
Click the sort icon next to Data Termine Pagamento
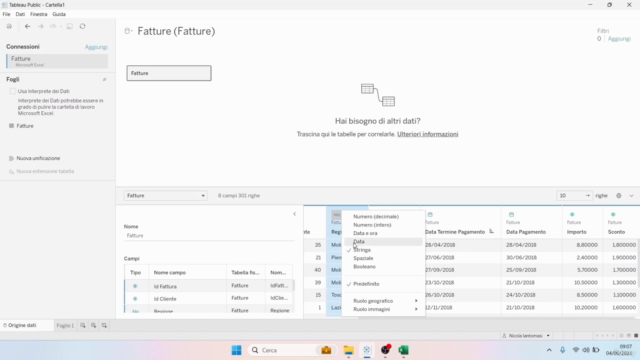[491, 231]
